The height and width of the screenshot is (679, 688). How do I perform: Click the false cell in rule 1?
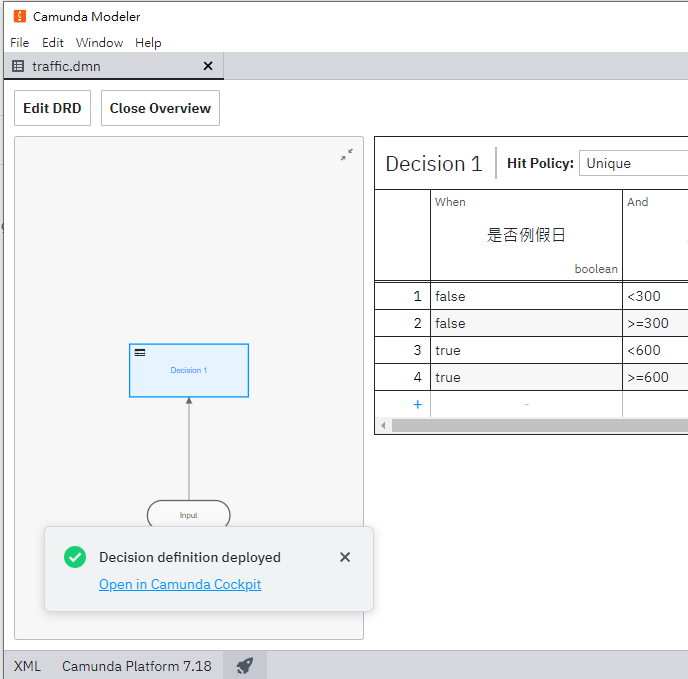click(x=526, y=296)
